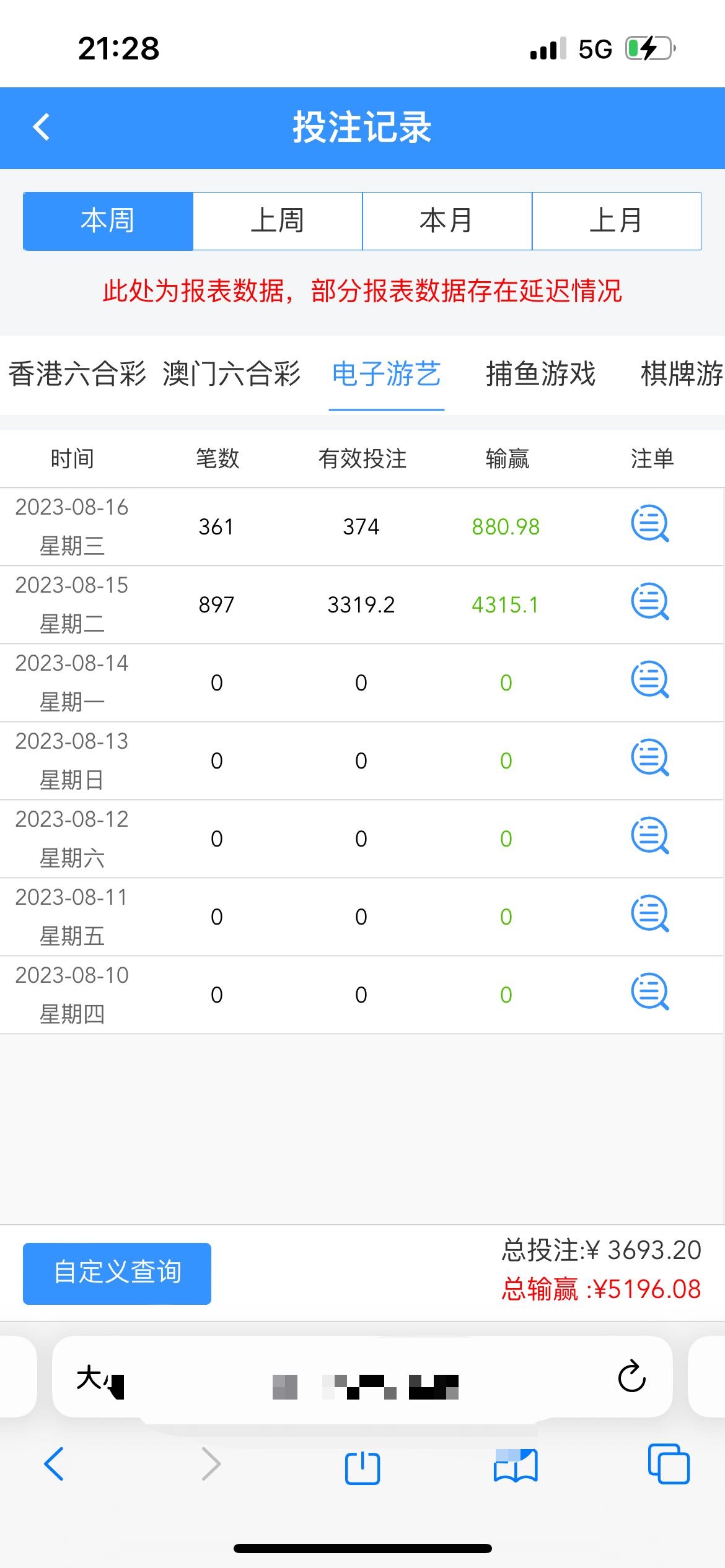Select the 上月 time range
The height and width of the screenshot is (1568, 725).
[x=617, y=221]
